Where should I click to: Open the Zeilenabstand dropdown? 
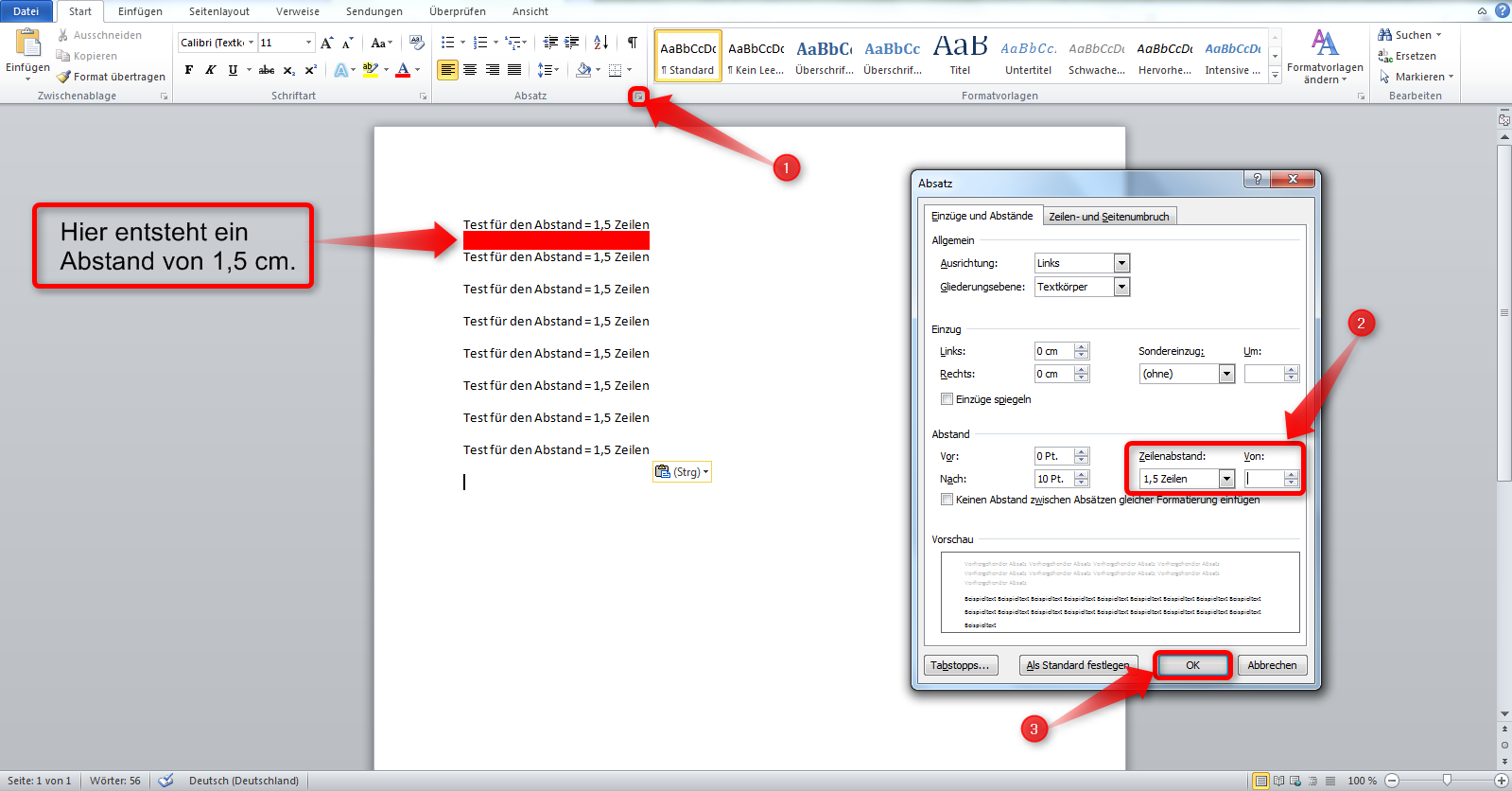click(1226, 479)
